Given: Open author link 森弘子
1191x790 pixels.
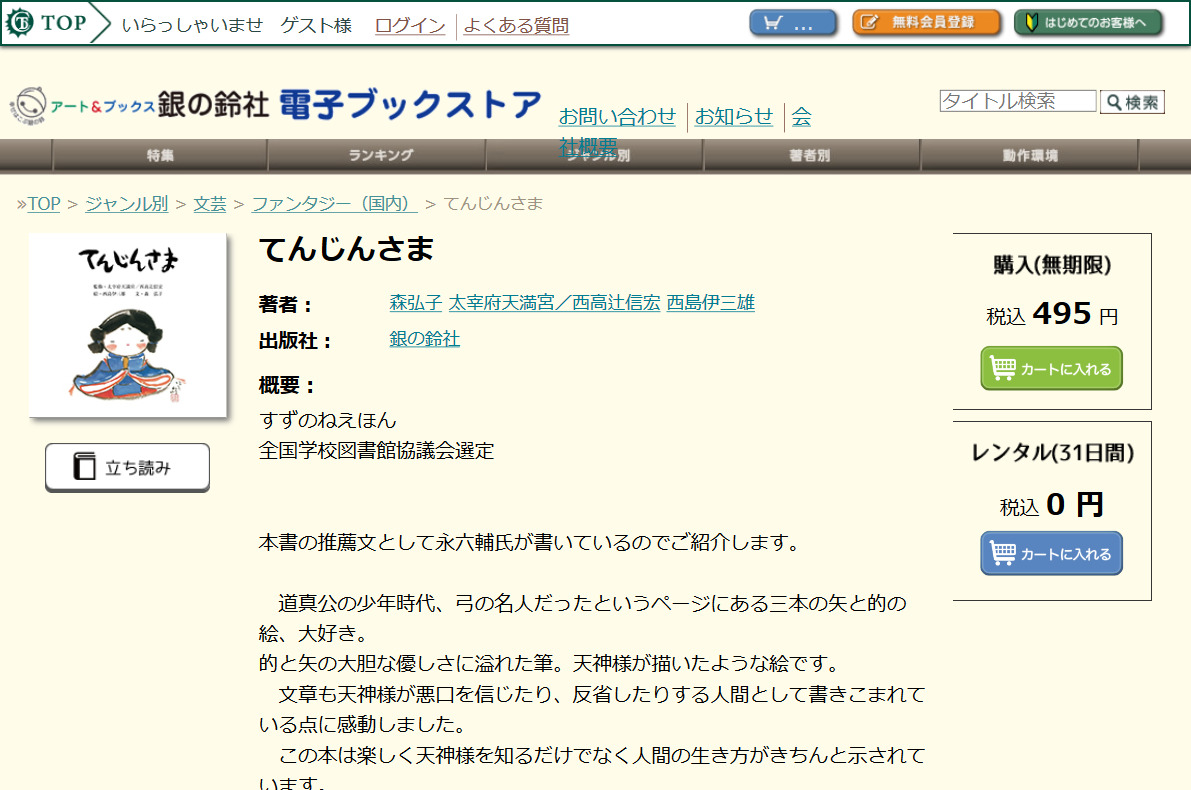Looking at the screenshot, I should pyautogui.click(x=415, y=302).
